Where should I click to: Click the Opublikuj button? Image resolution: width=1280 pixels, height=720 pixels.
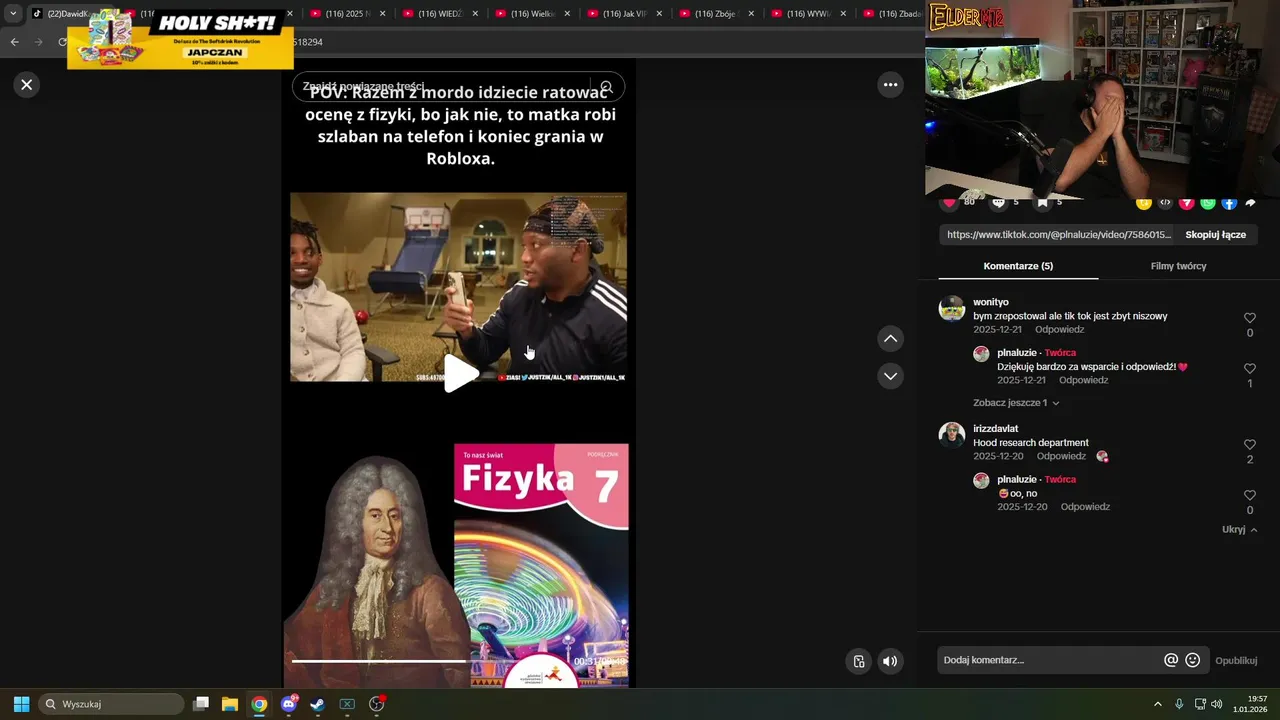click(1236, 661)
